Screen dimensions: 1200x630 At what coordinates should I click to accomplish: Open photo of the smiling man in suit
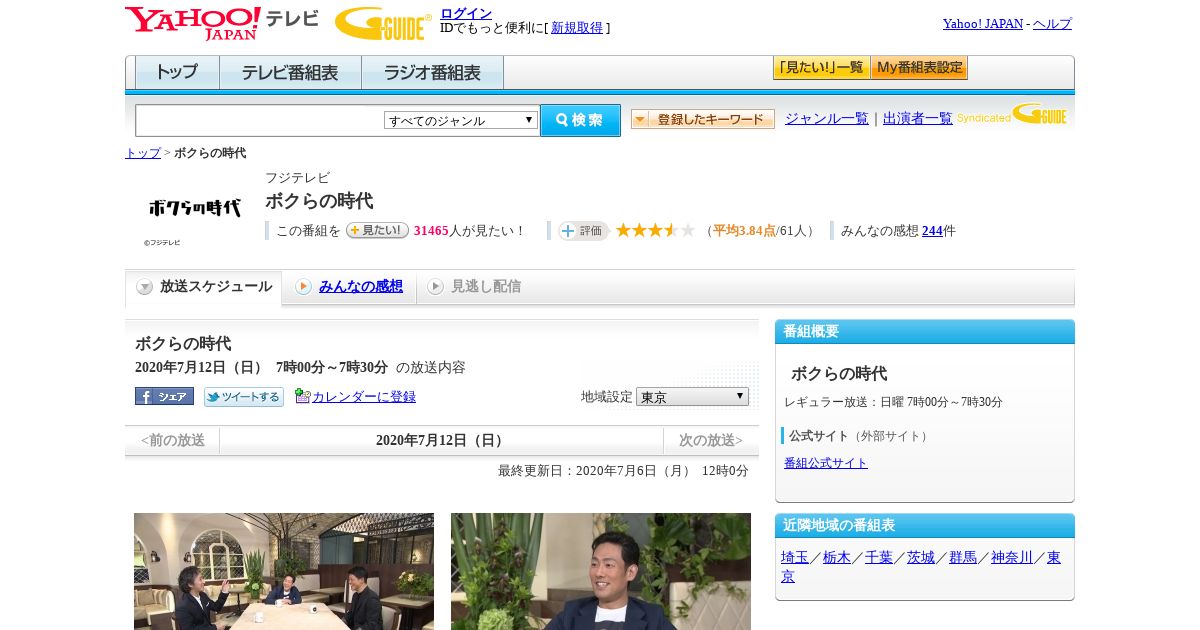point(601,571)
